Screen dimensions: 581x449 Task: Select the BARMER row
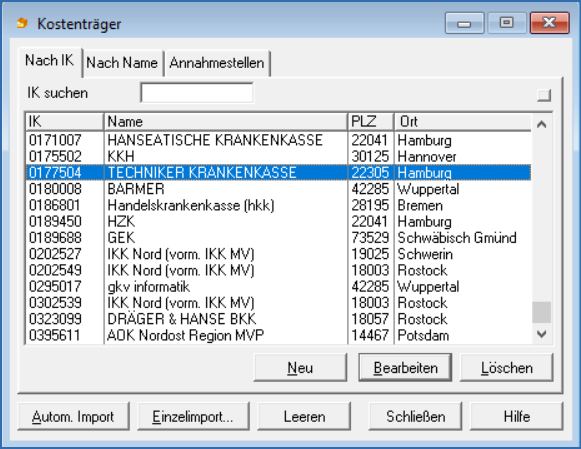pos(278,189)
